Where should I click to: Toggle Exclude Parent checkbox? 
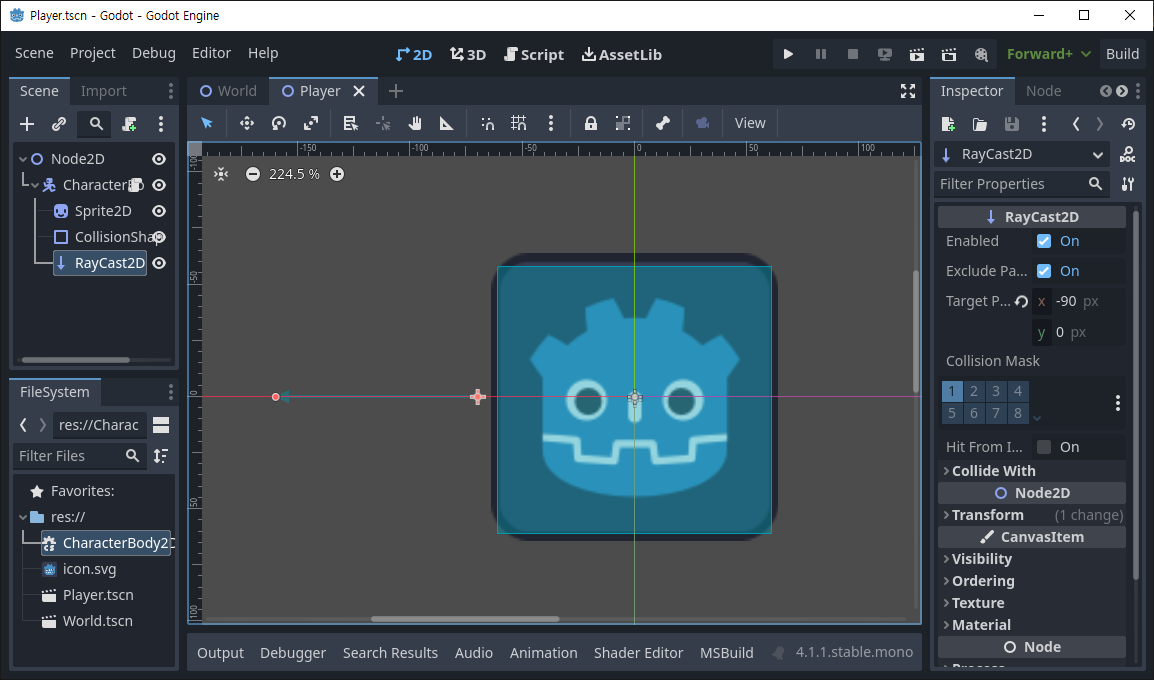[x=1044, y=271]
